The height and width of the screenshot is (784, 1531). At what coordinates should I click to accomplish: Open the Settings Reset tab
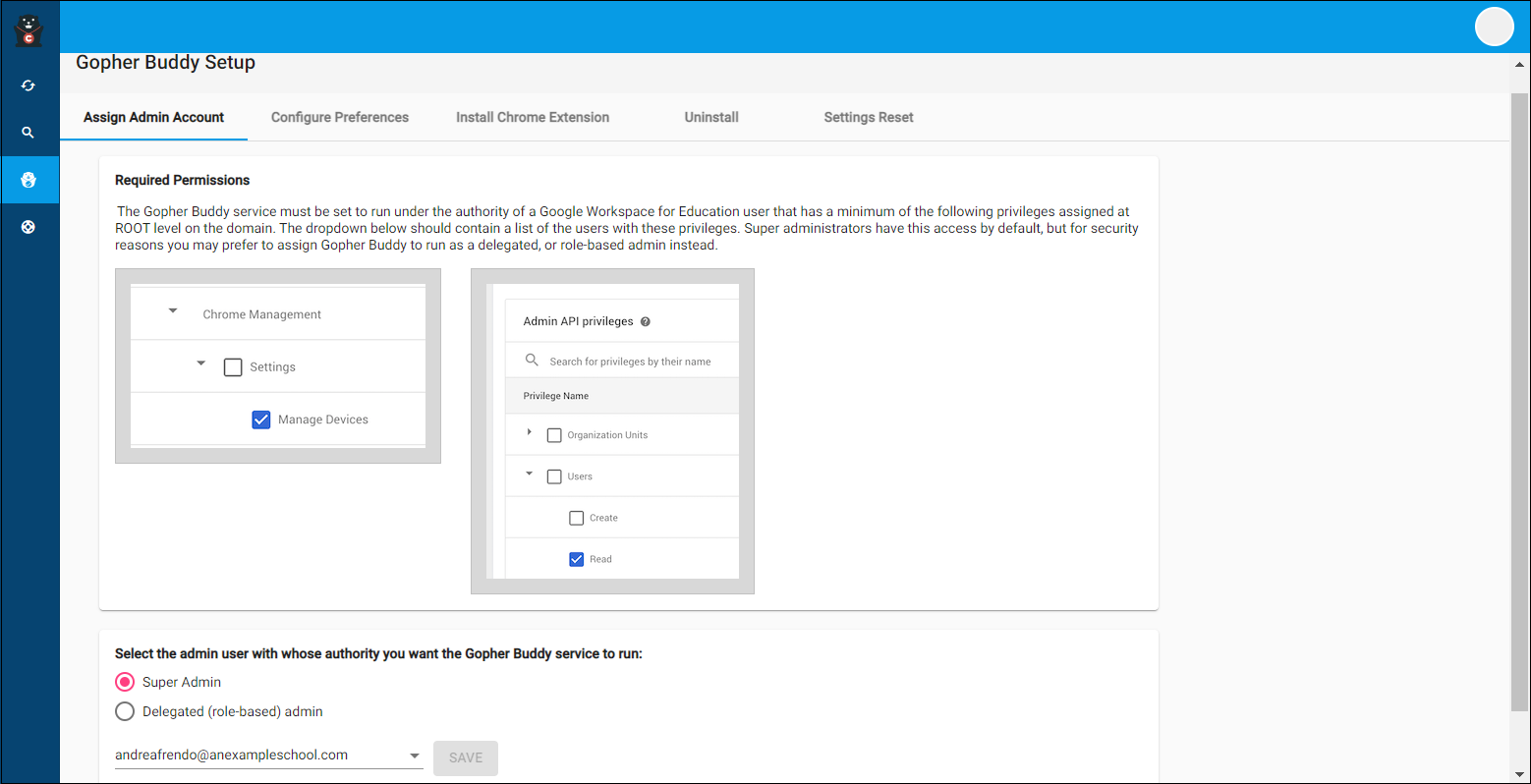[x=868, y=117]
